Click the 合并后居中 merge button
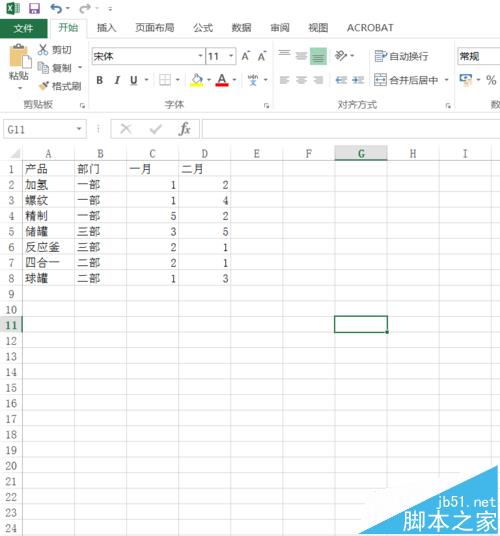The image size is (500, 536). click(406, 80)
